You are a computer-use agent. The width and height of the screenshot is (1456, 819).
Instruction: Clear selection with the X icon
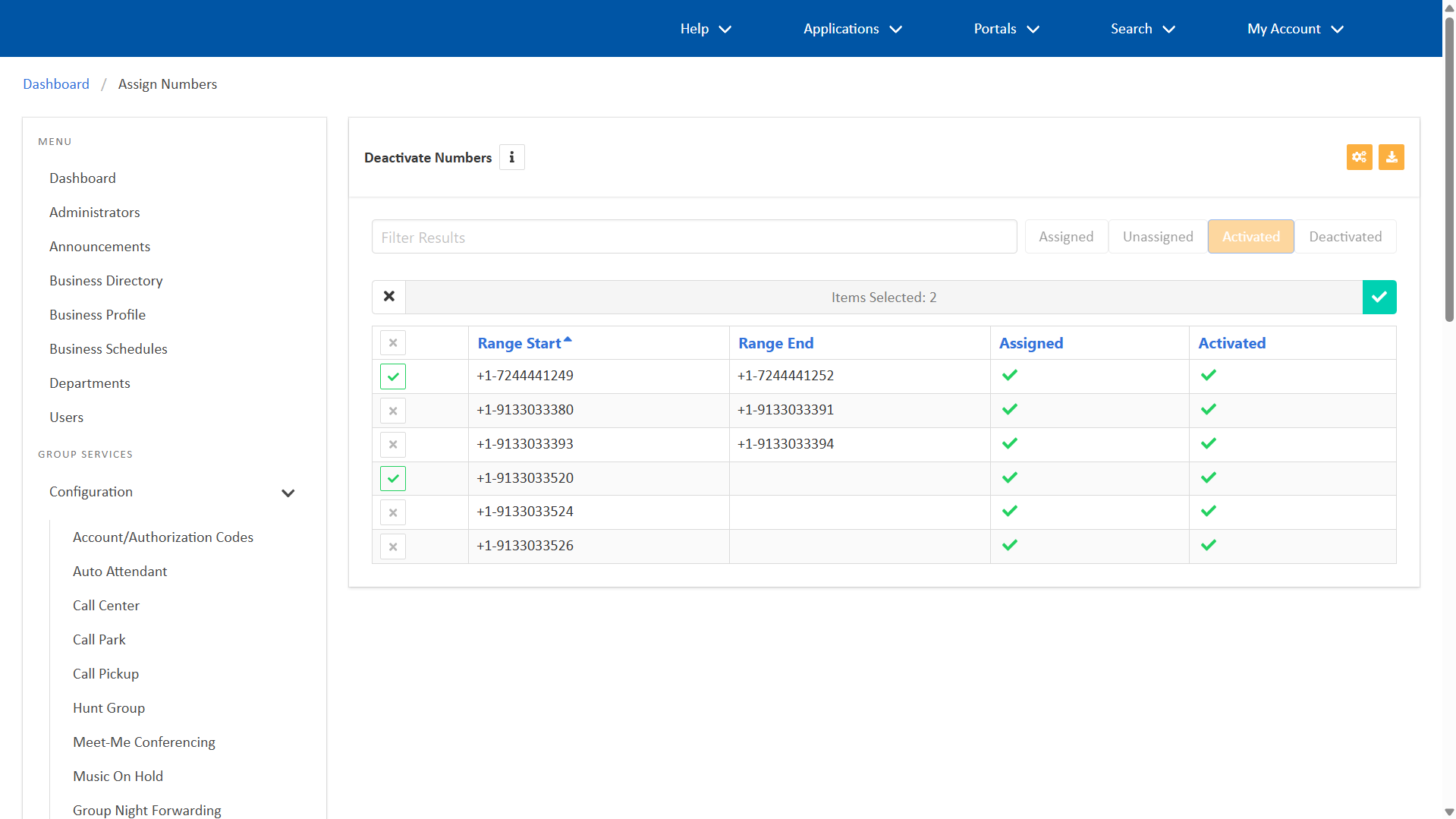(389, 297)
